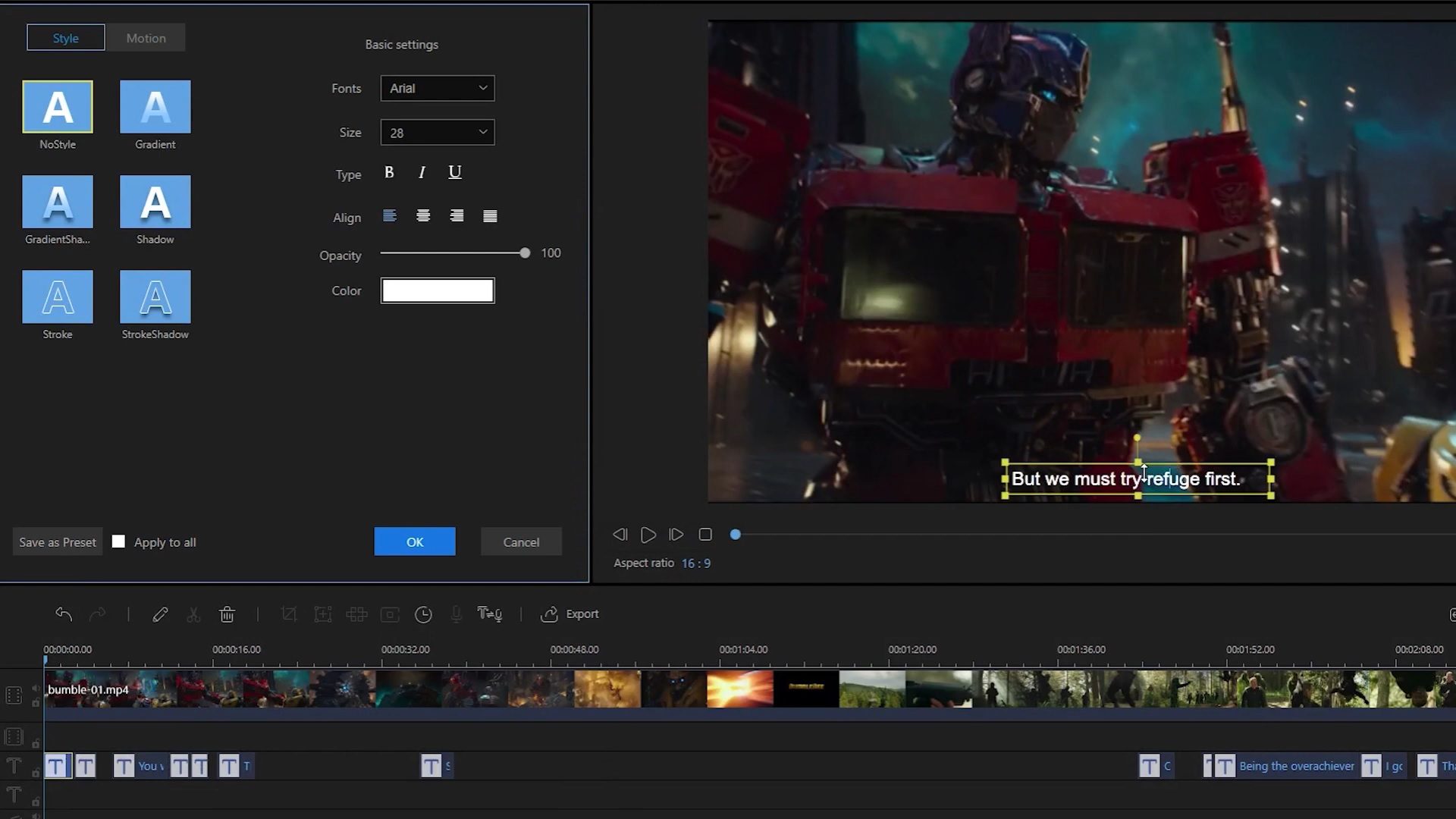This screenshot has height=819, width=1456.
Task: Expand the font Size dropdown
Action: (437, 132)
